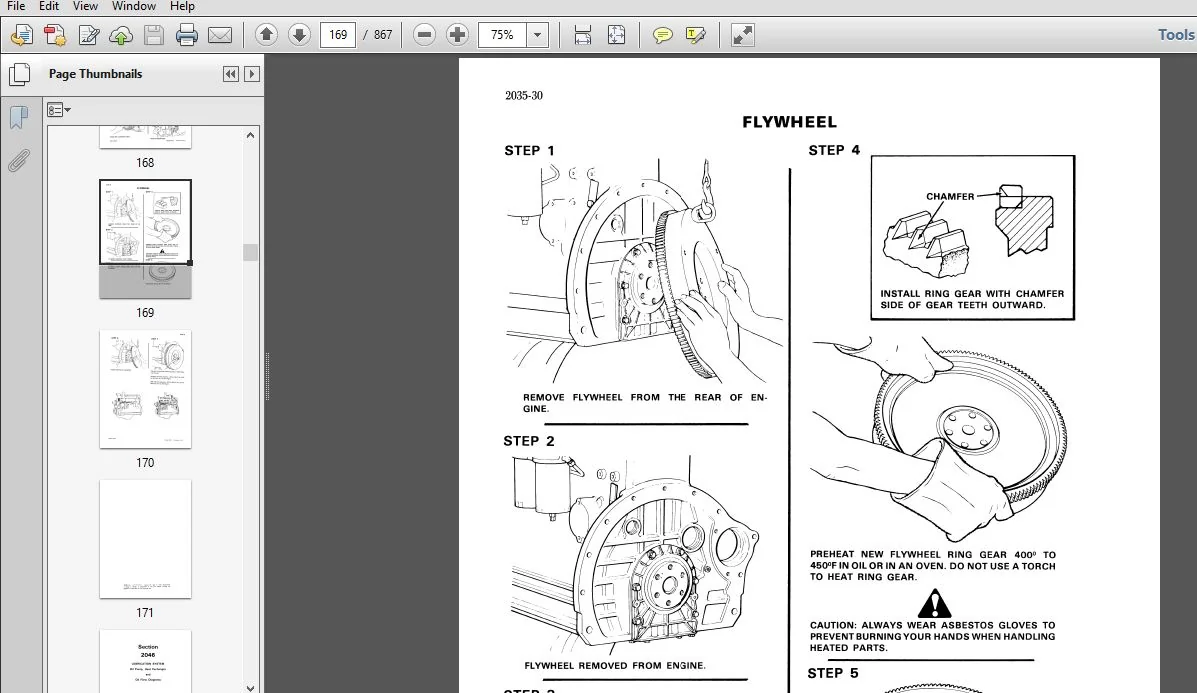Click the page label 2035-30
The height and width of the screenshot is (693, 1197).
tap(524, 95)
